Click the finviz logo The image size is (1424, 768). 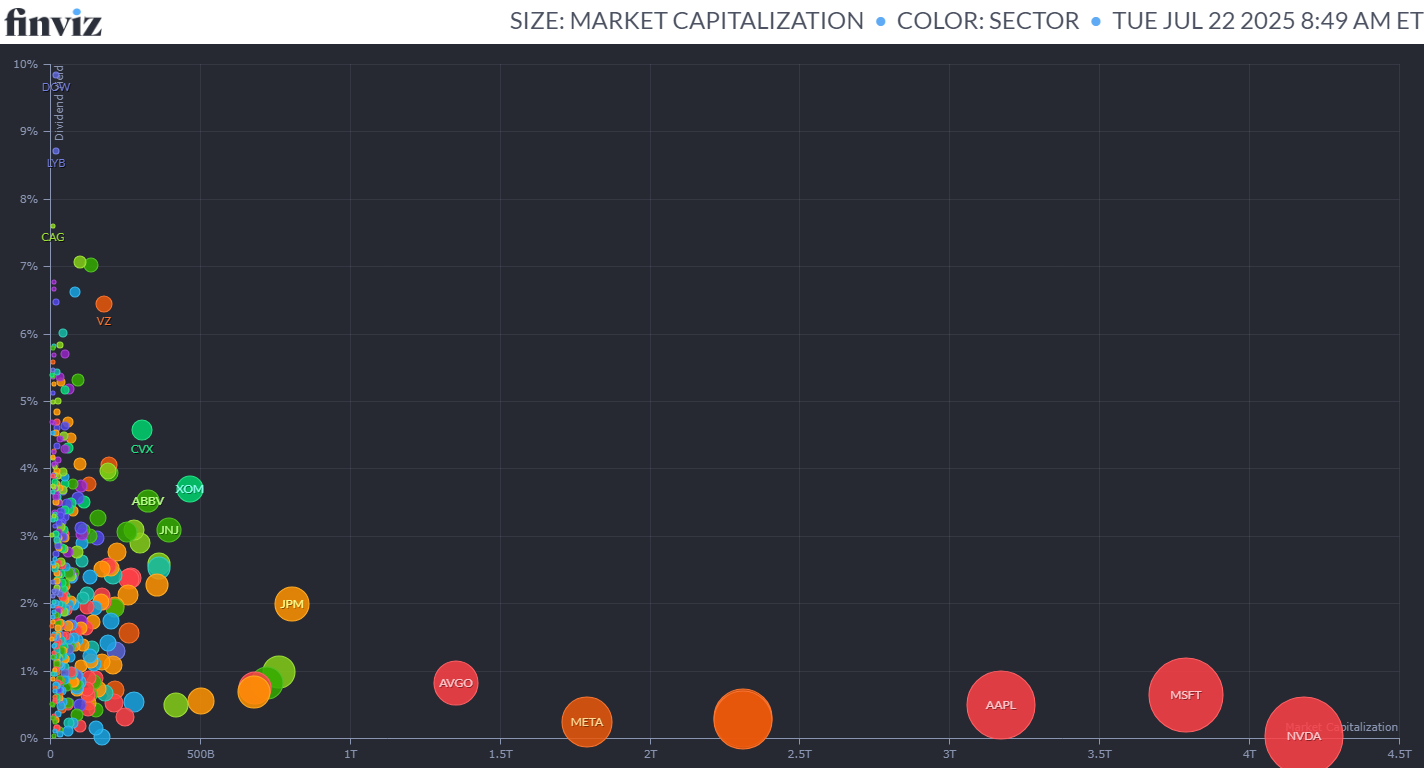(x=53, y=21)
